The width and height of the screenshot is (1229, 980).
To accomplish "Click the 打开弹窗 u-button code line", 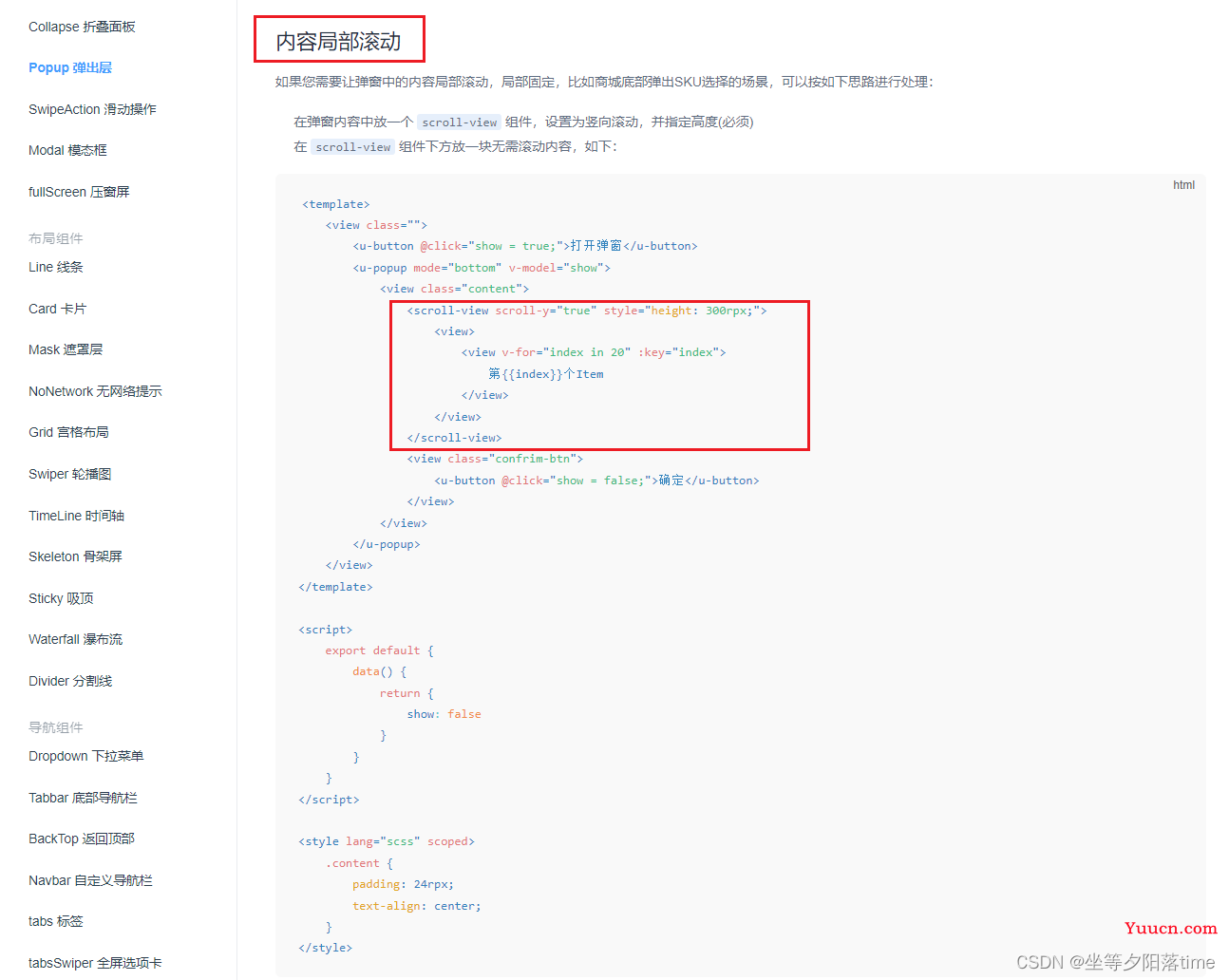I will (x=525, y=246).
